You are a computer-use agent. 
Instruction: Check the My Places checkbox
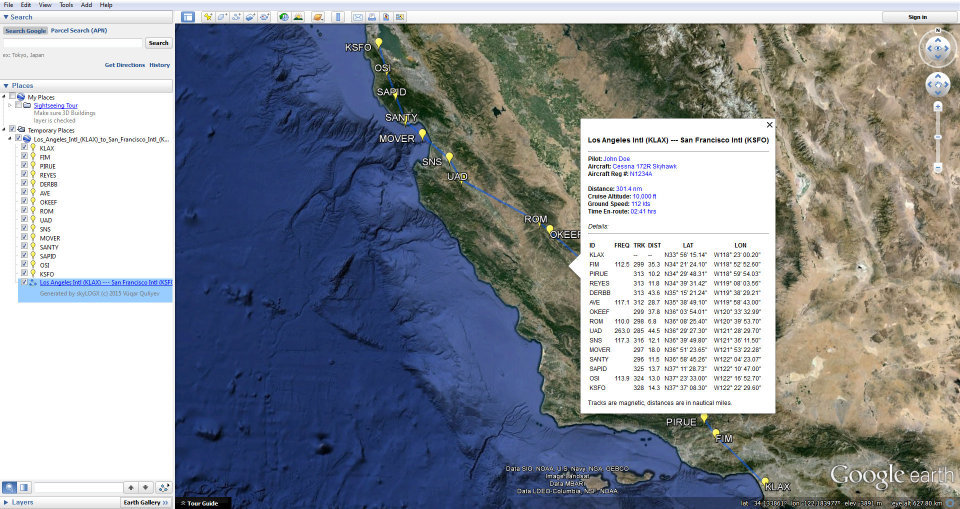(x=12, y=97)
